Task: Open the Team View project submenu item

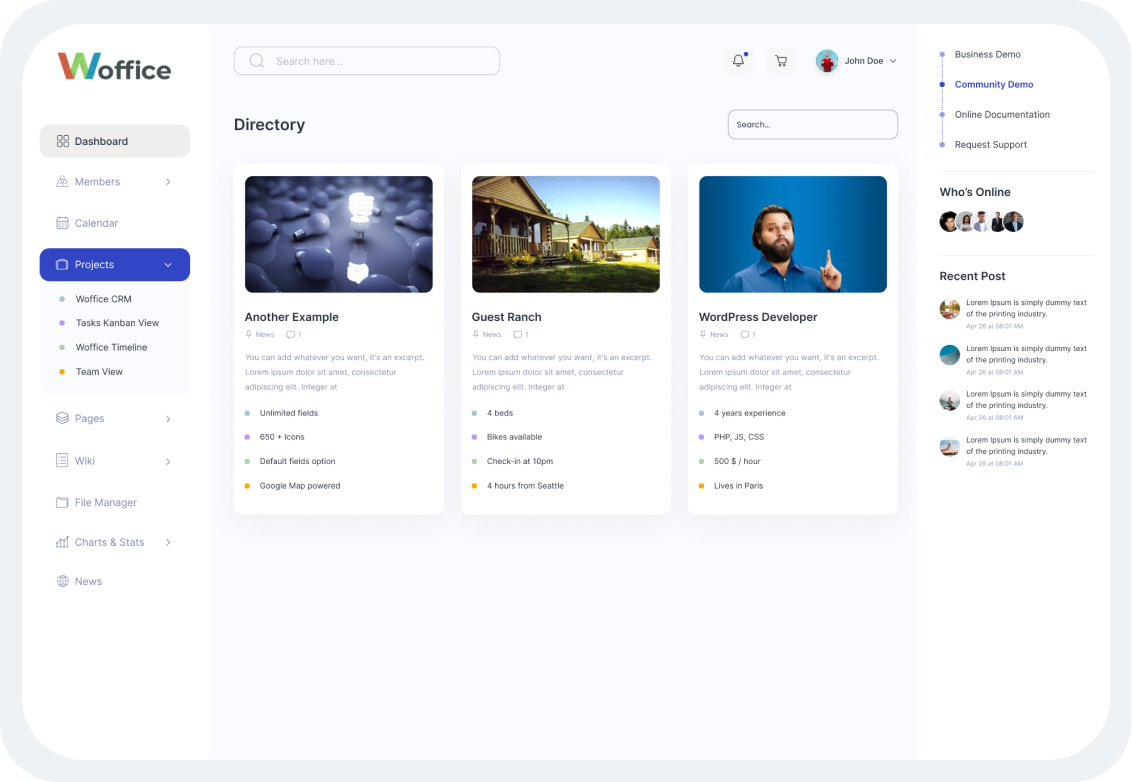Action: [99, 371]
